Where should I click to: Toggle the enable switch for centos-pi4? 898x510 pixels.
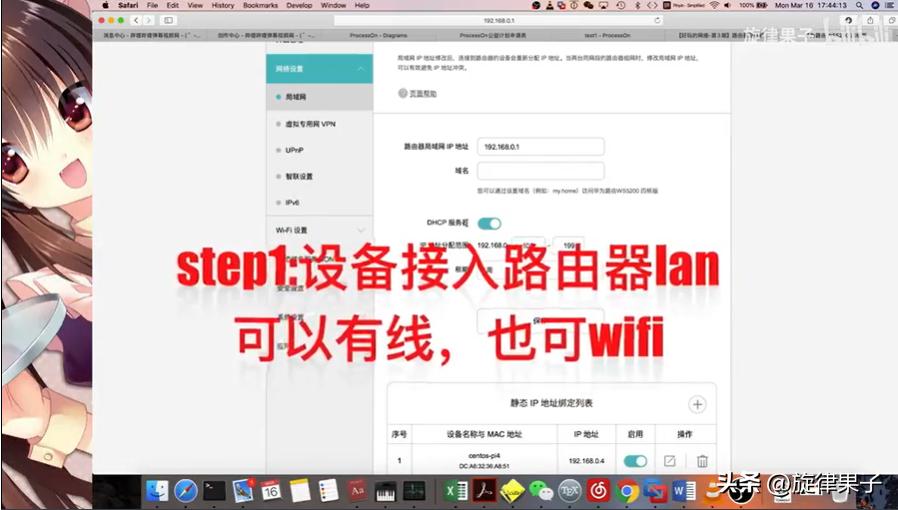635,461
